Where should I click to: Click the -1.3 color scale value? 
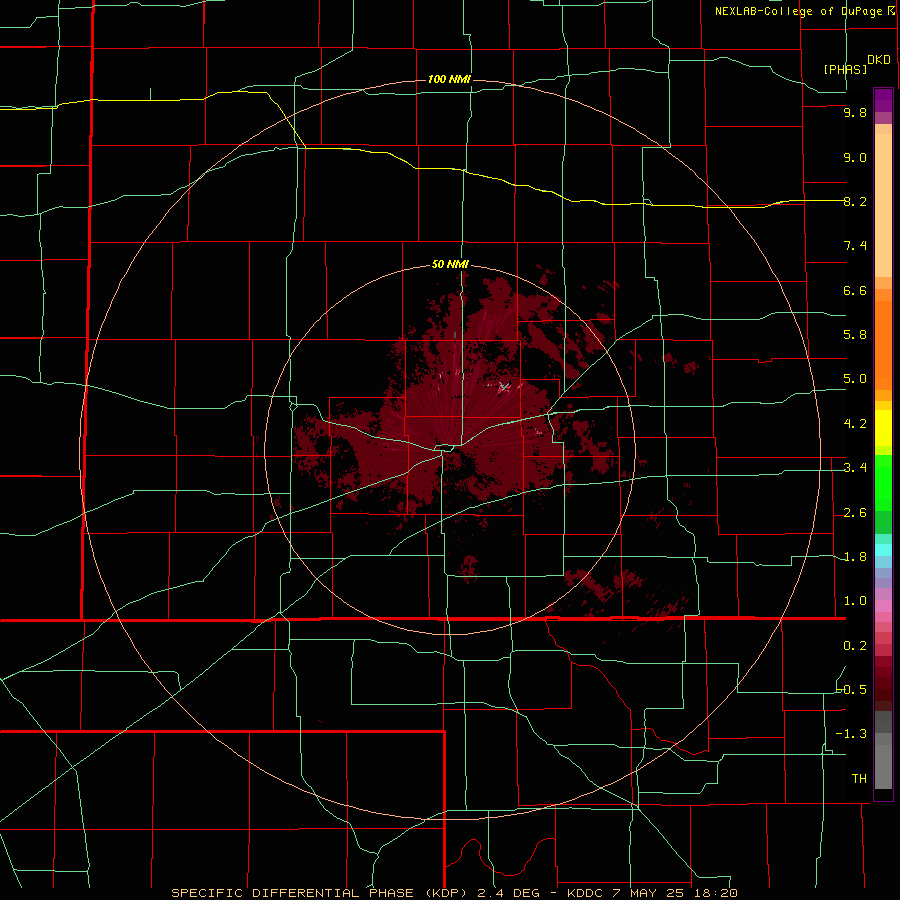click(851, 734)
